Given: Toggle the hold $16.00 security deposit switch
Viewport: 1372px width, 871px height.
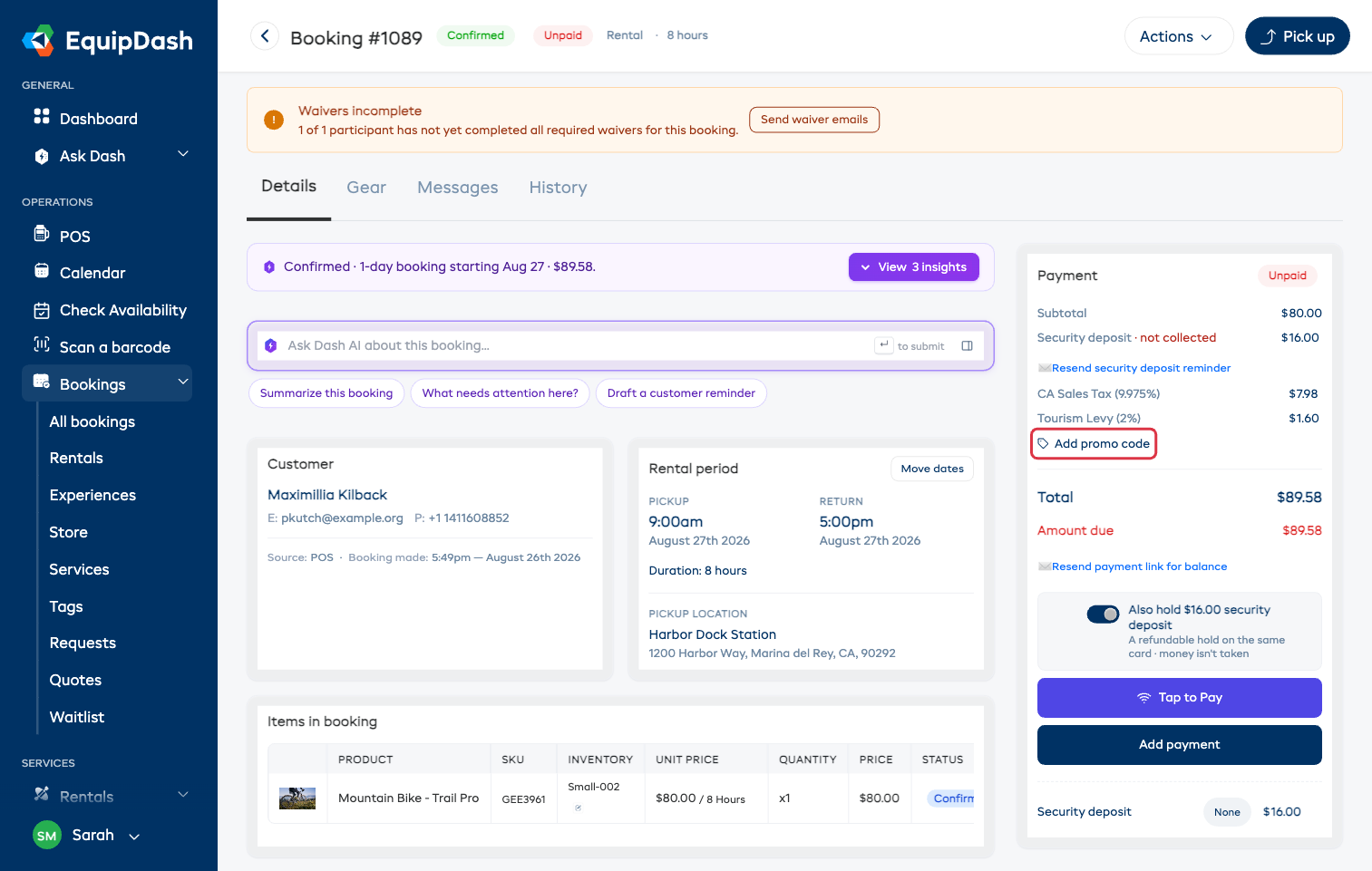Looking at the screenshot, I should [x=1104, y=615].
